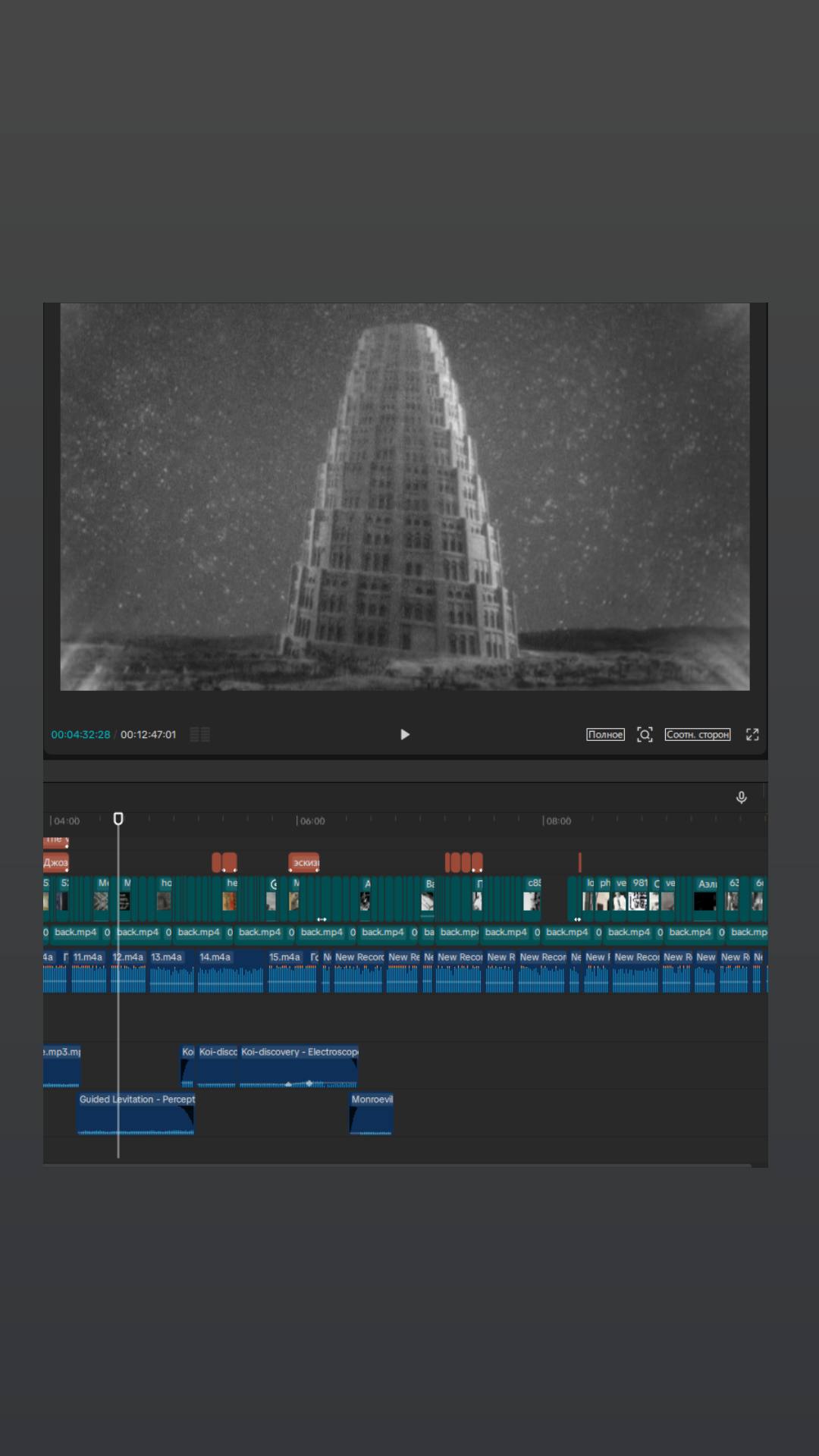Click the total duration 00:12:47:01

[148, 734]
